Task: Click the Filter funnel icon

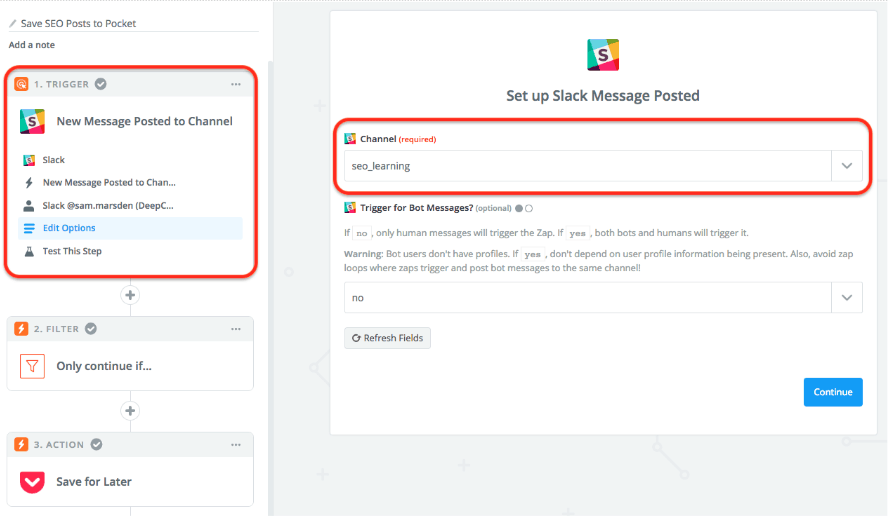Action: (x=32, y=366)
